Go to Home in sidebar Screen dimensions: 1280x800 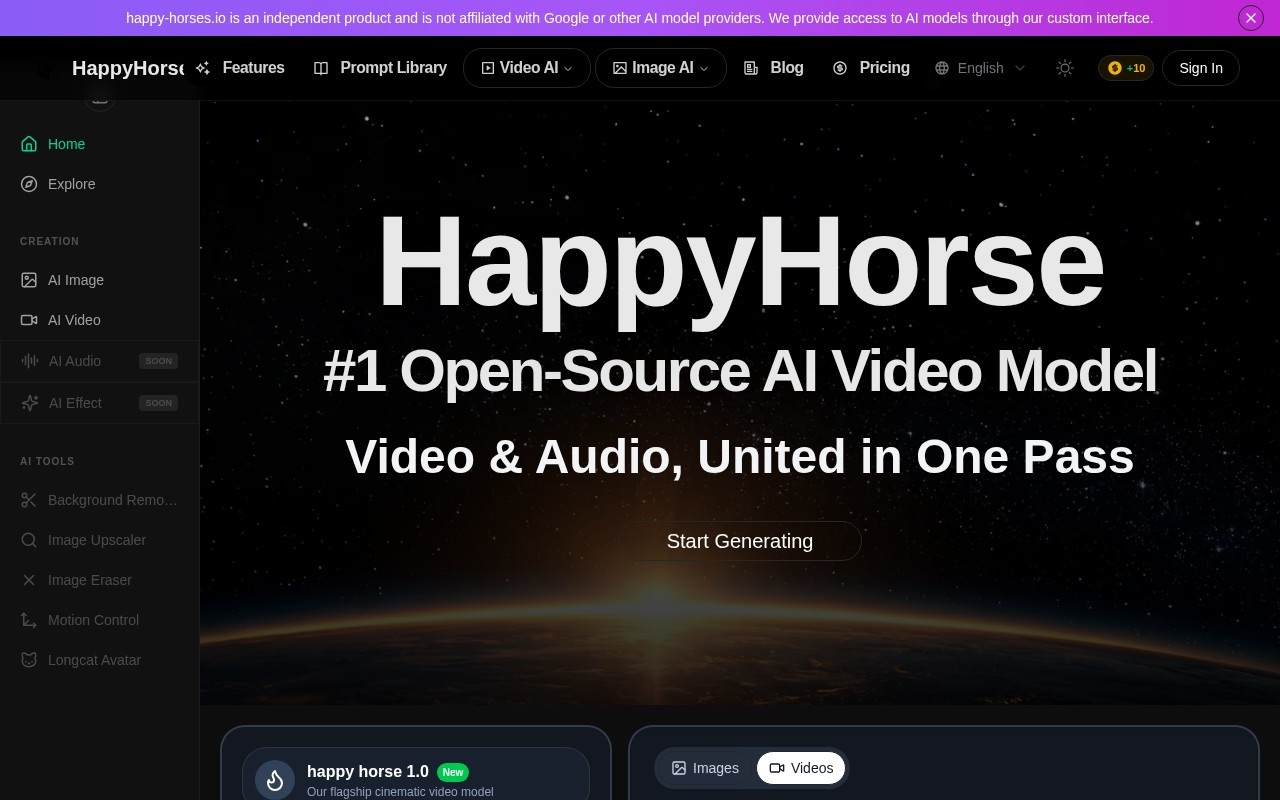(99, 144)
